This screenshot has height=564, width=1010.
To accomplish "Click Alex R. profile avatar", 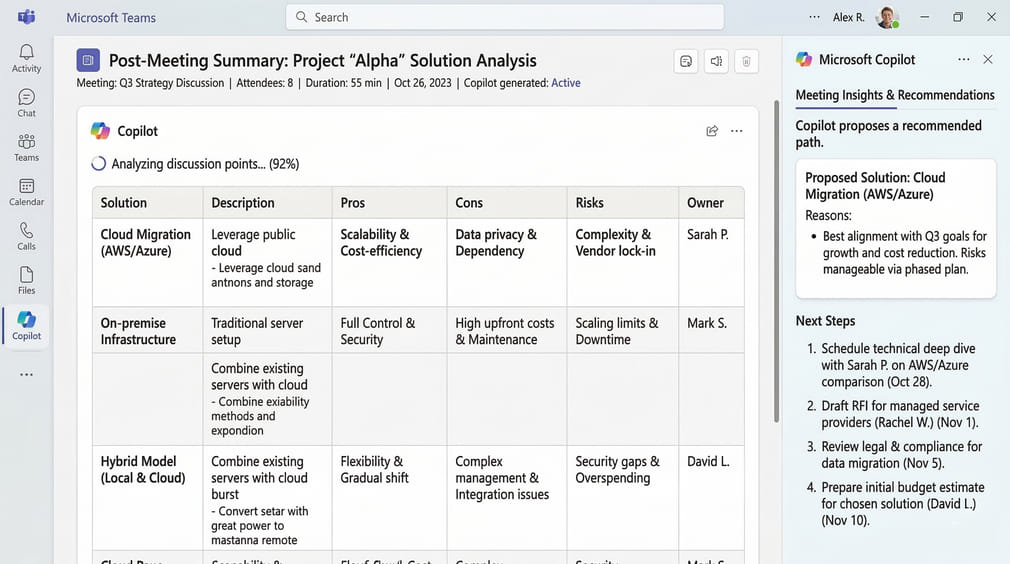I will click(x=886, y=17).
